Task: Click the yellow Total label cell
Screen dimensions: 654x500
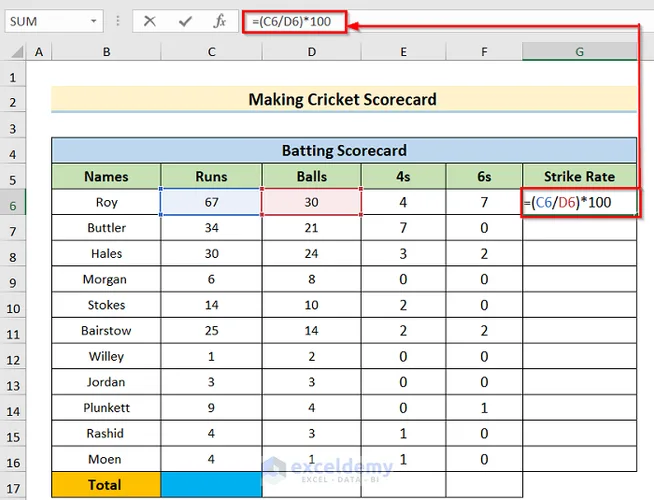Action: click(106, 485)
